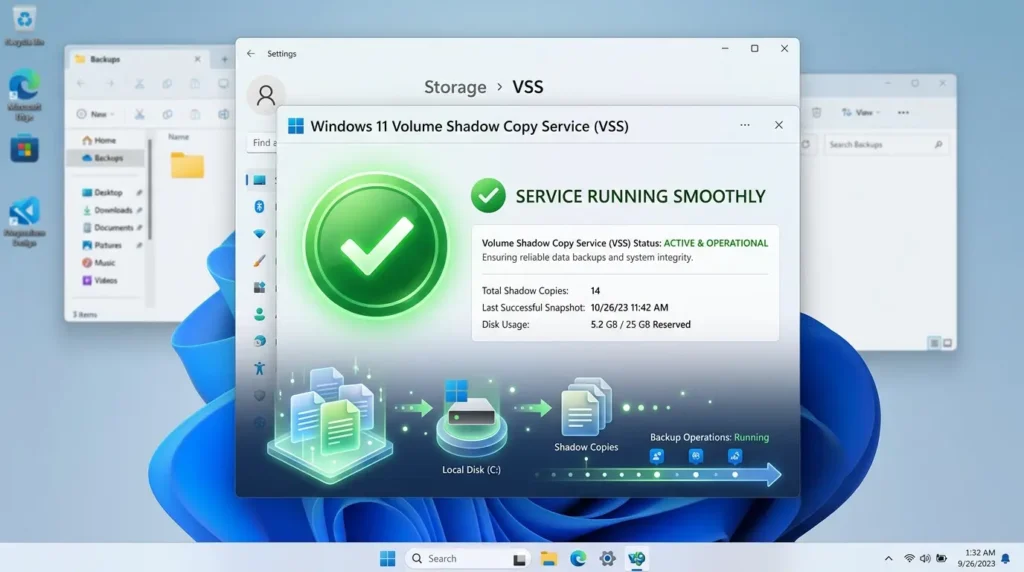Click the Search Backups field
The image size is (1024, 572).
(x=885, y=144)
